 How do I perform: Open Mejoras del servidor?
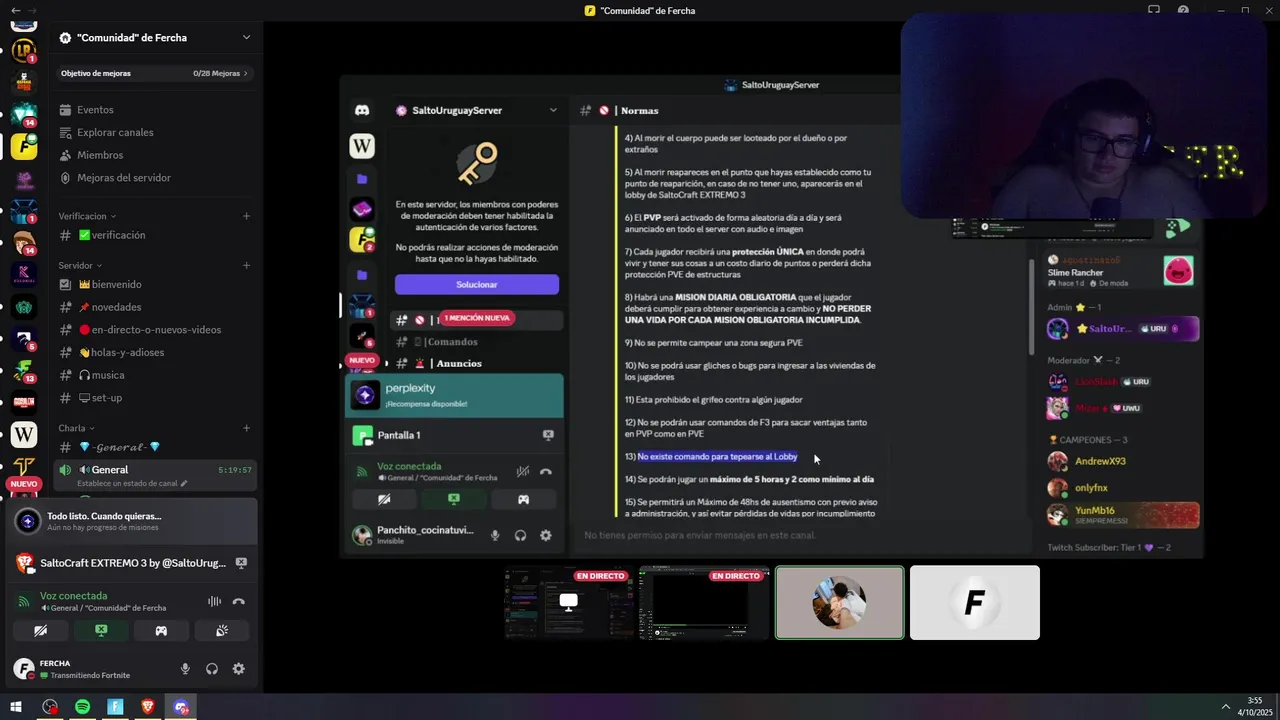[x=123, y=178]
